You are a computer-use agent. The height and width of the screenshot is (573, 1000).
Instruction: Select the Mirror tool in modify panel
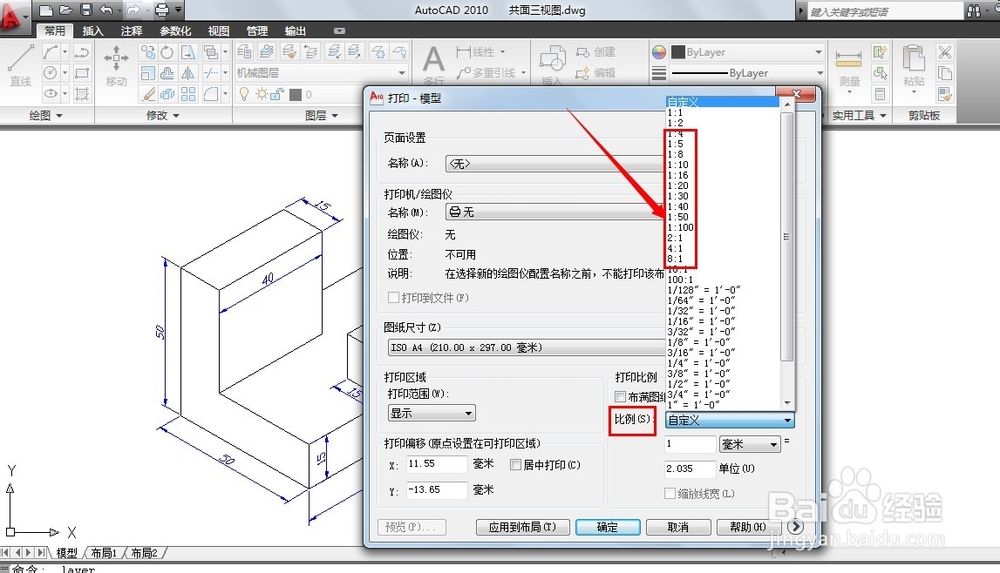(x=188, y=73)
